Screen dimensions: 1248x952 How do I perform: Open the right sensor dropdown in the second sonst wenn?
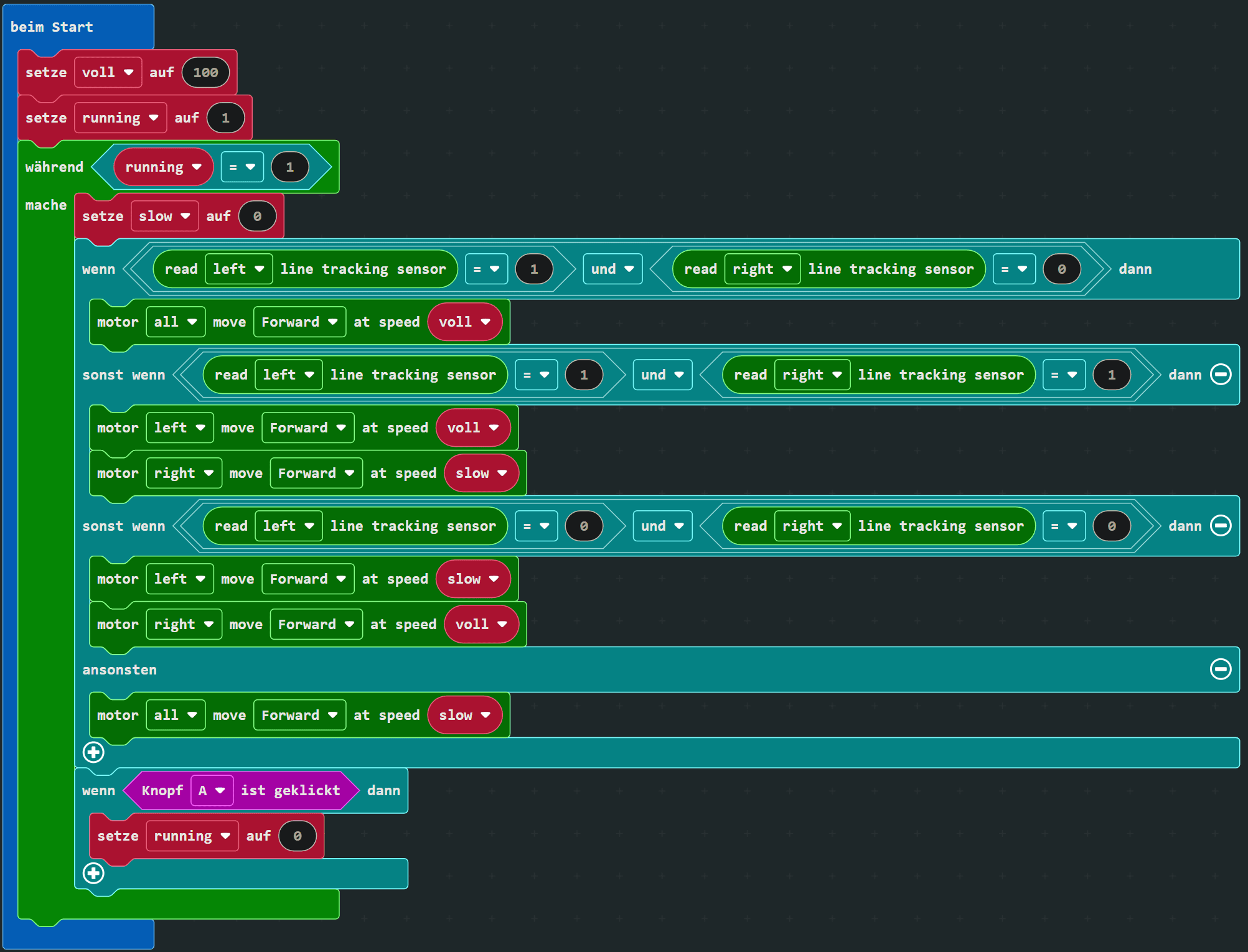pyautogui.click(x=812, y=526)
